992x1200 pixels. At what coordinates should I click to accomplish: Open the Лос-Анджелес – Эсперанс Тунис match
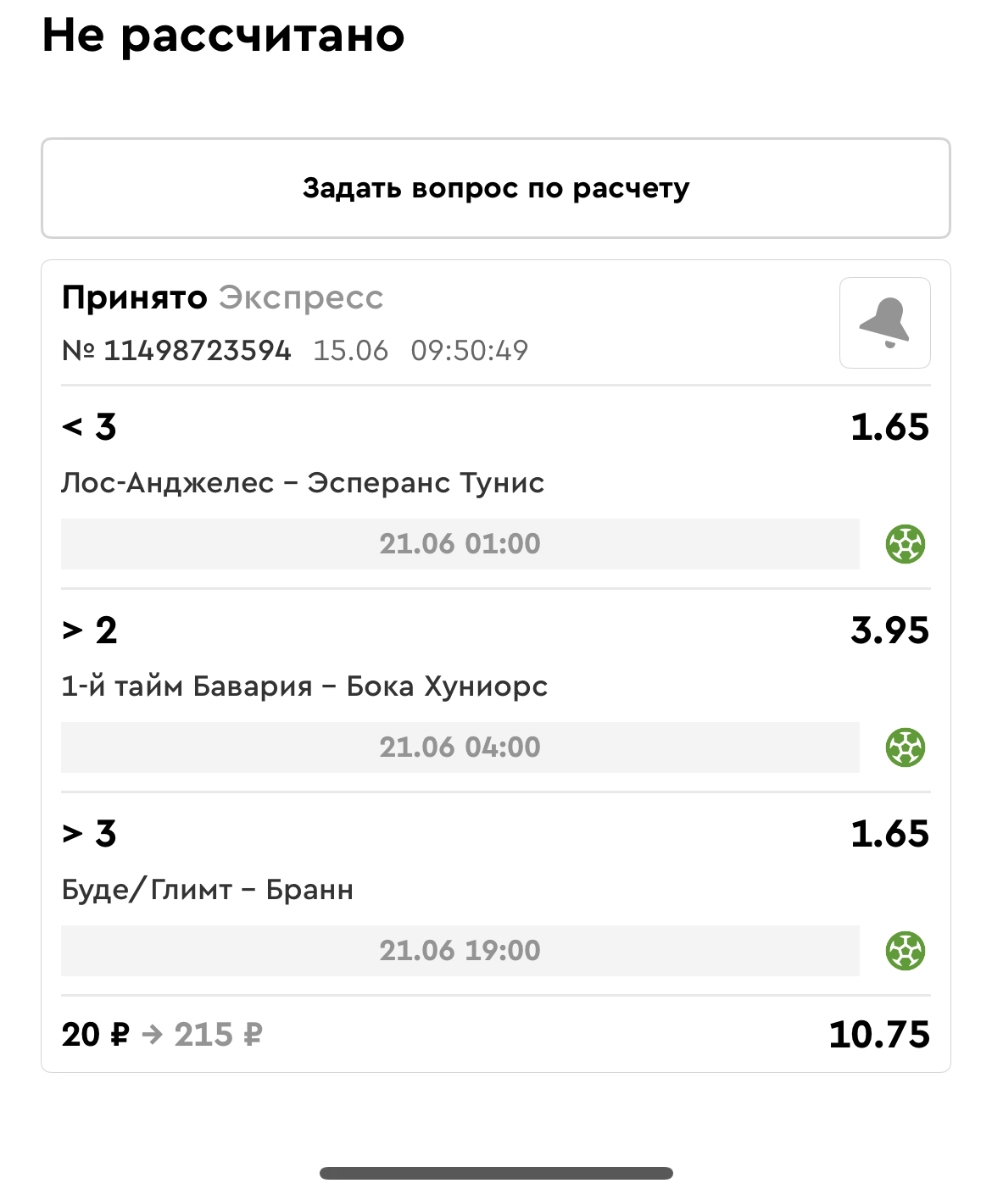pyautogui.click(x=303, y=484)
